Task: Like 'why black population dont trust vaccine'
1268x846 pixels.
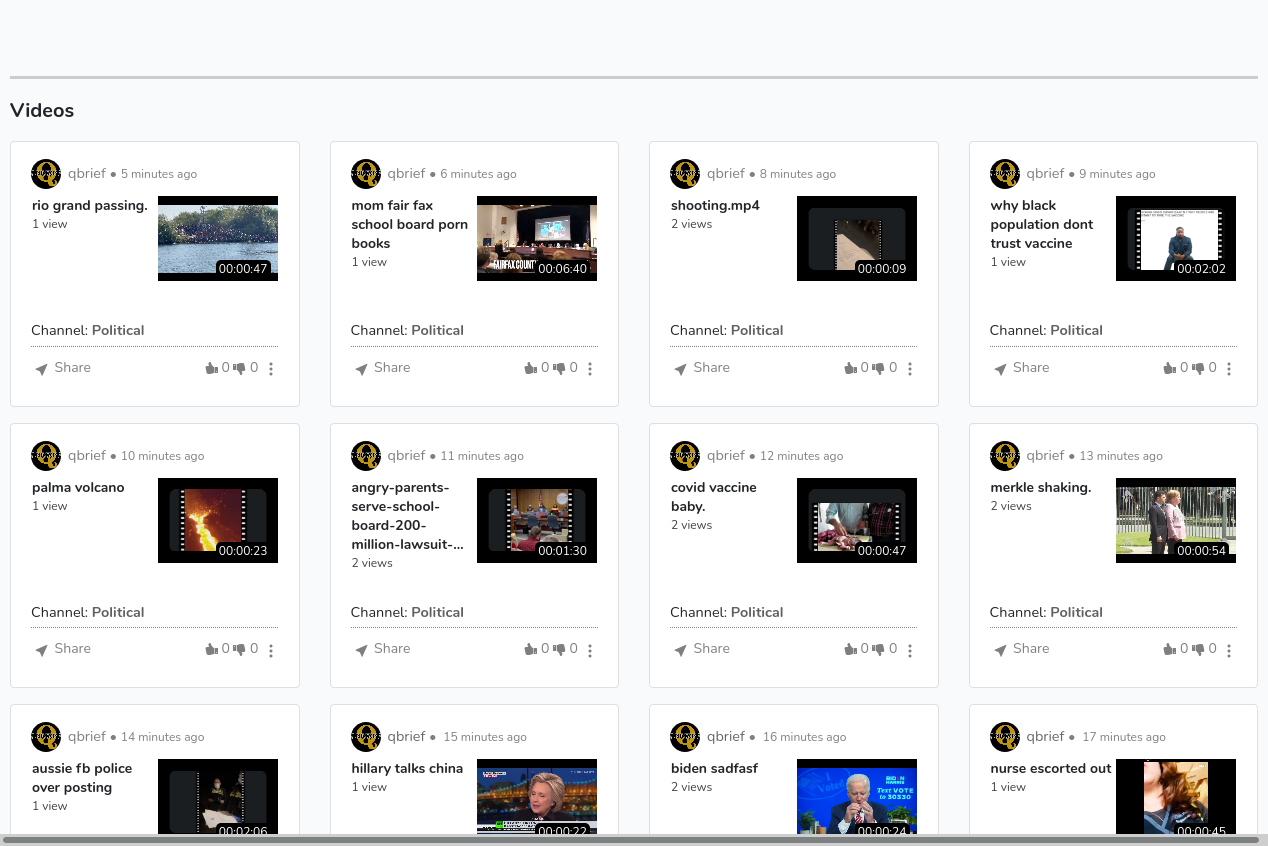Action: coord(1169,368)
